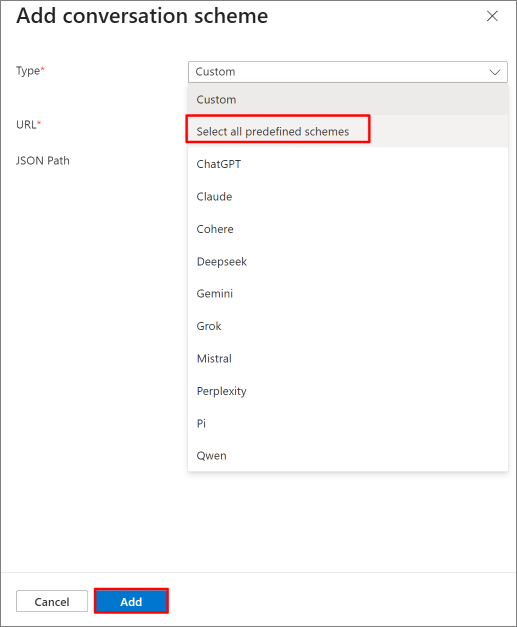Screen dimensions: 517x627
Task: Click the JSON Path label
Action: [x=43, y=161]
